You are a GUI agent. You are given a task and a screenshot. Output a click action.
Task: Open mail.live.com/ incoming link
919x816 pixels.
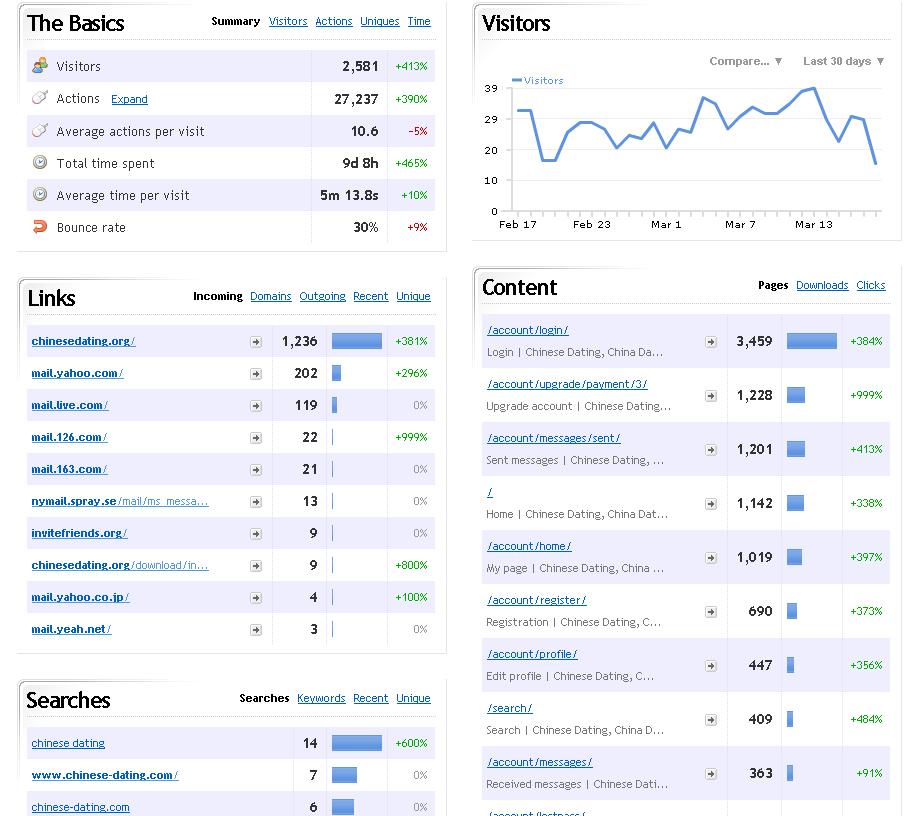(70, 405)
